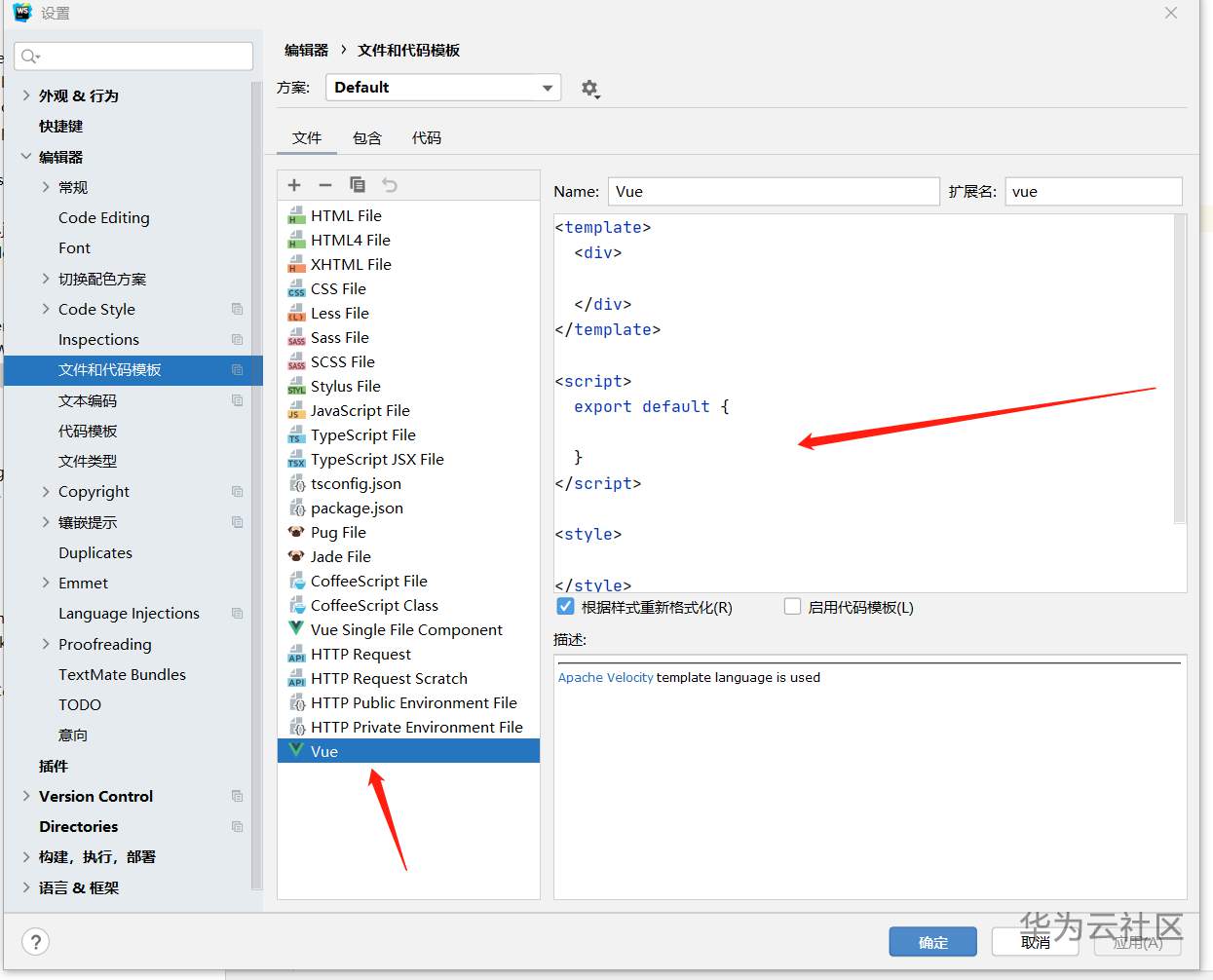The image size is (1213, 980).
Task: Open the Language Injections page
Action: coord(129,613)
